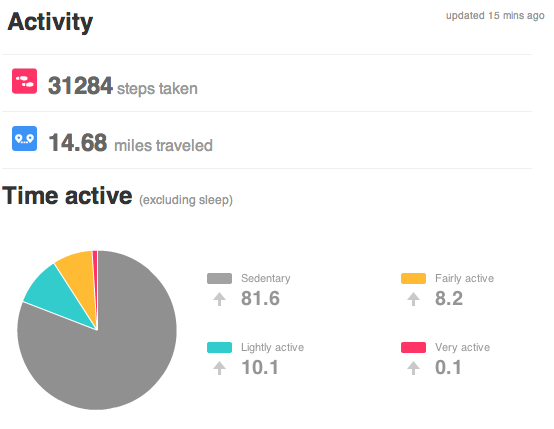Viewport: 554px width, 429px height.
Task: Click the up arrow beside Very active 0.1
Action: (x=413, y=368)
